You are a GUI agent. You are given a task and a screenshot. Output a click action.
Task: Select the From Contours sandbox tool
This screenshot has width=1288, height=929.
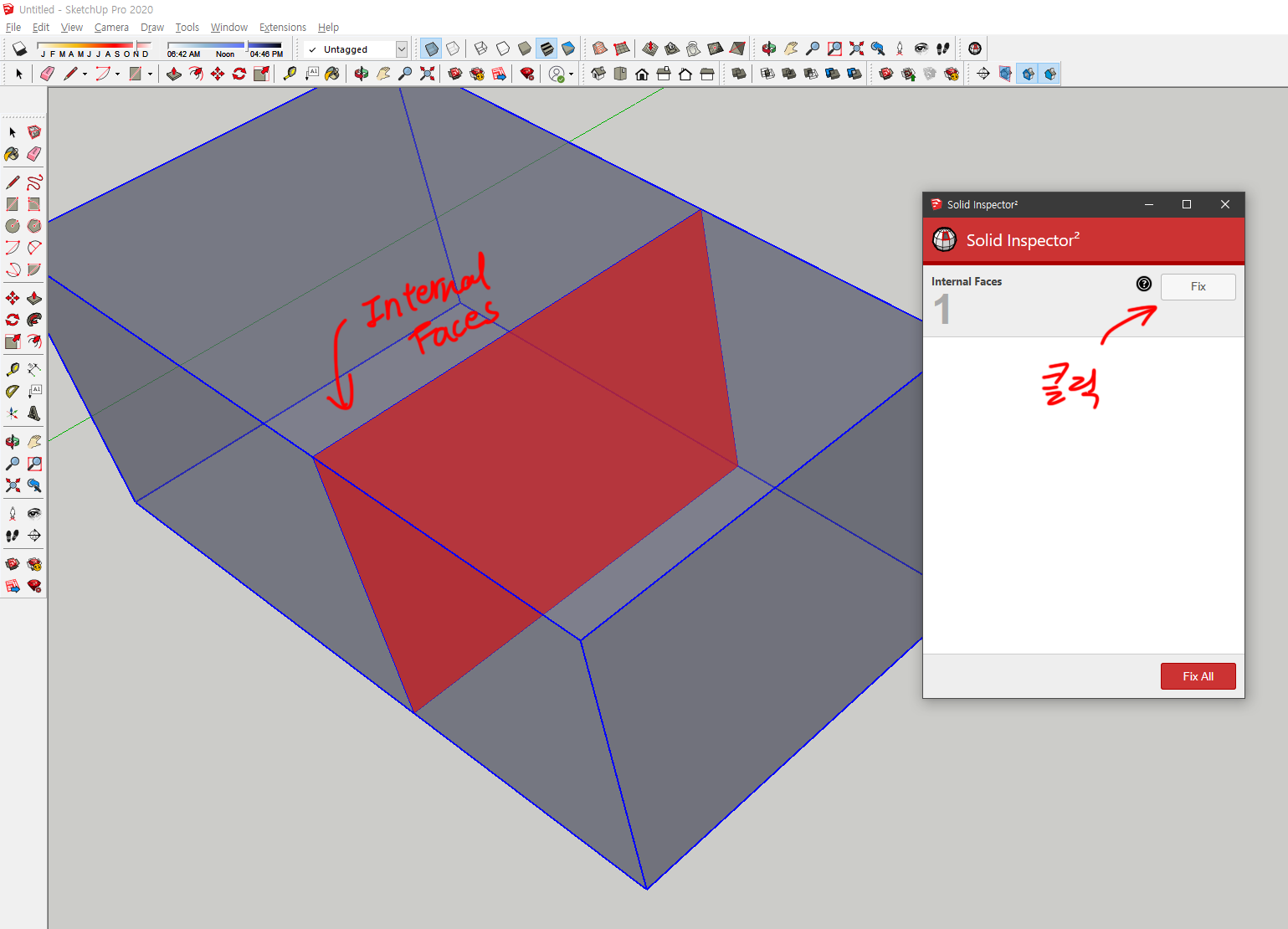[x=600, y=49]
